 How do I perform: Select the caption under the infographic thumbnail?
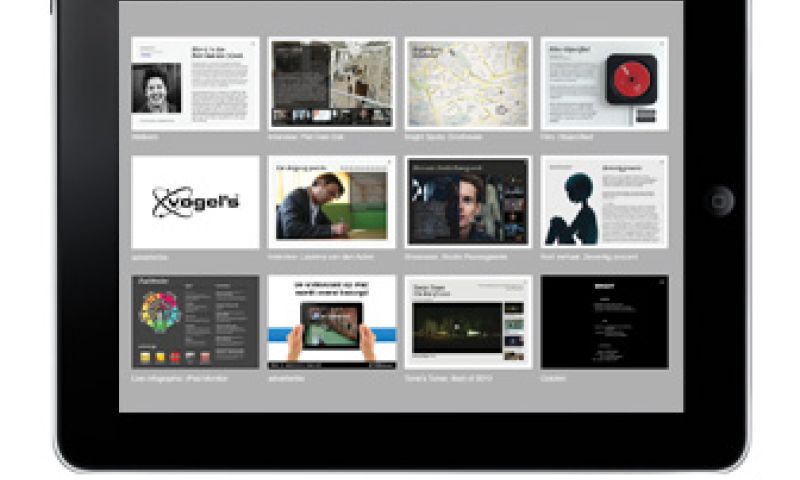click(179, 378)
